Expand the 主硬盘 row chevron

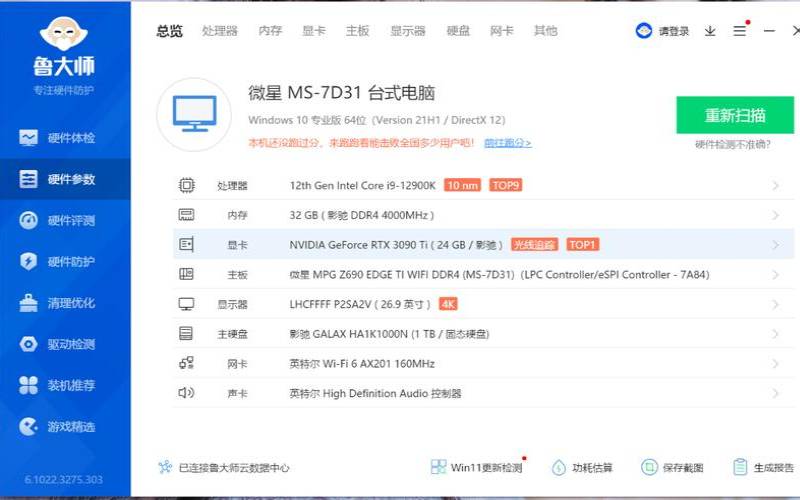[x=776, y=334]
